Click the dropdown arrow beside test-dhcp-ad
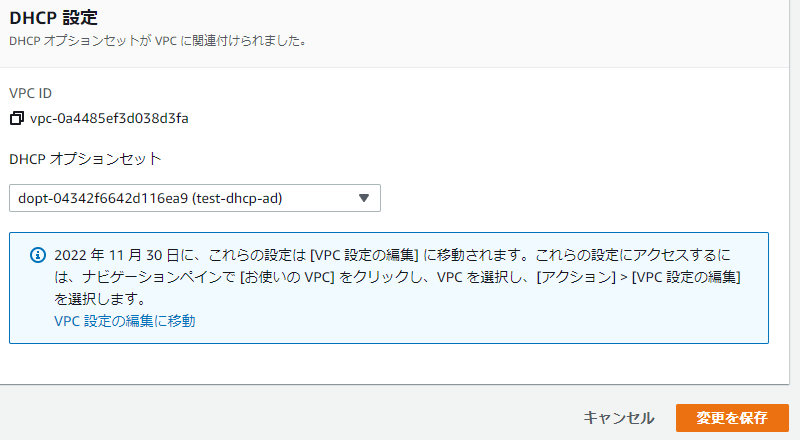Image resolution: width=800 pixels, height=440 pixels. coord(364,198)
